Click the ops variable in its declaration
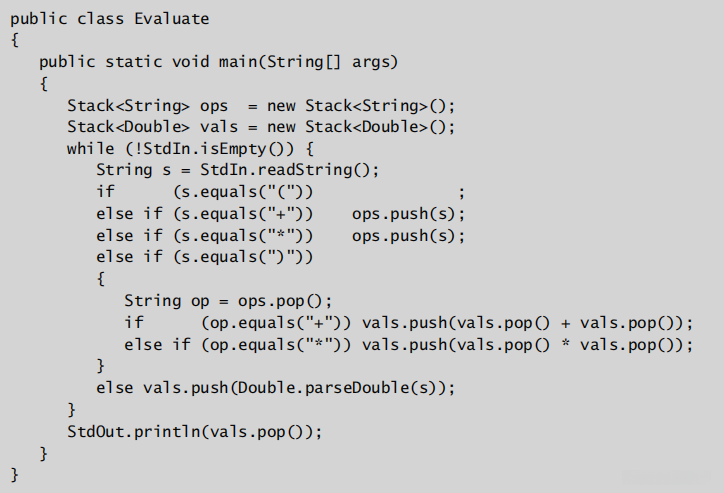 214,105
